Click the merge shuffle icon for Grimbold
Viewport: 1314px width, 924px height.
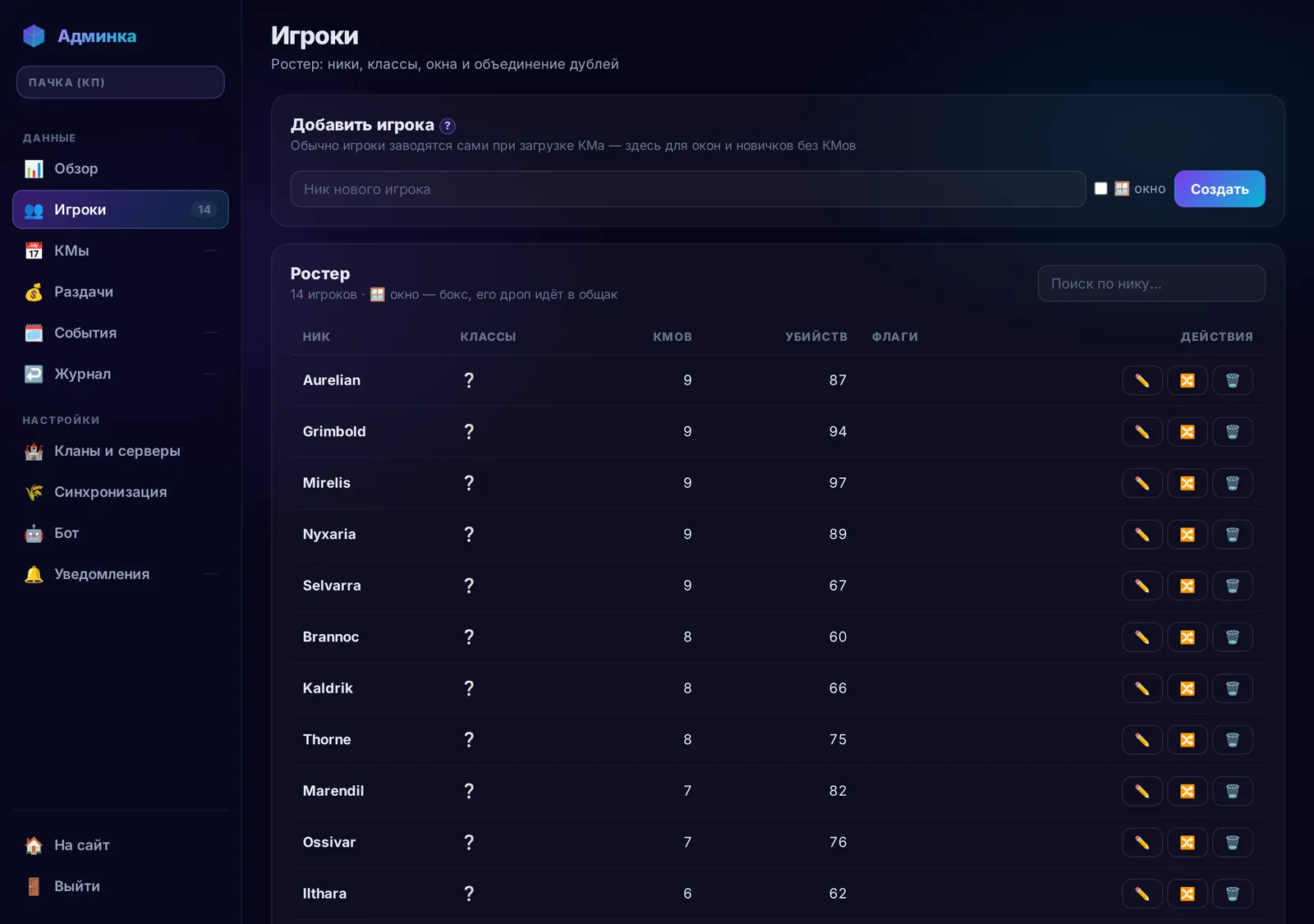click(1187, 432)
